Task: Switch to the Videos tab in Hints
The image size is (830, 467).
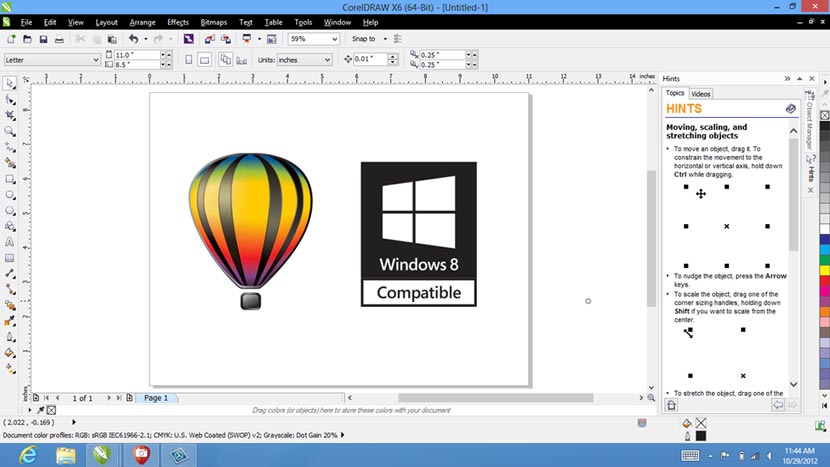Action: click(x=701, y=94)
